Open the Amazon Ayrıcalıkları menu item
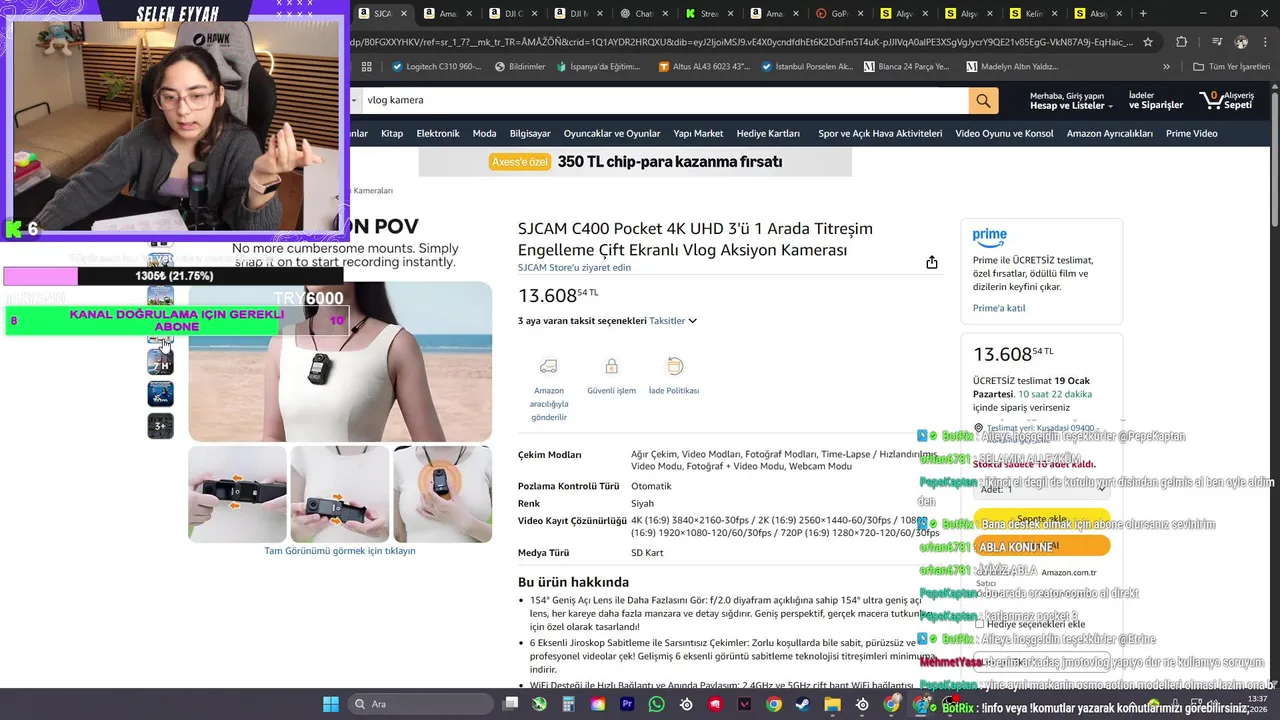This screenshot has height=720, width=1280. [1110, 133]
